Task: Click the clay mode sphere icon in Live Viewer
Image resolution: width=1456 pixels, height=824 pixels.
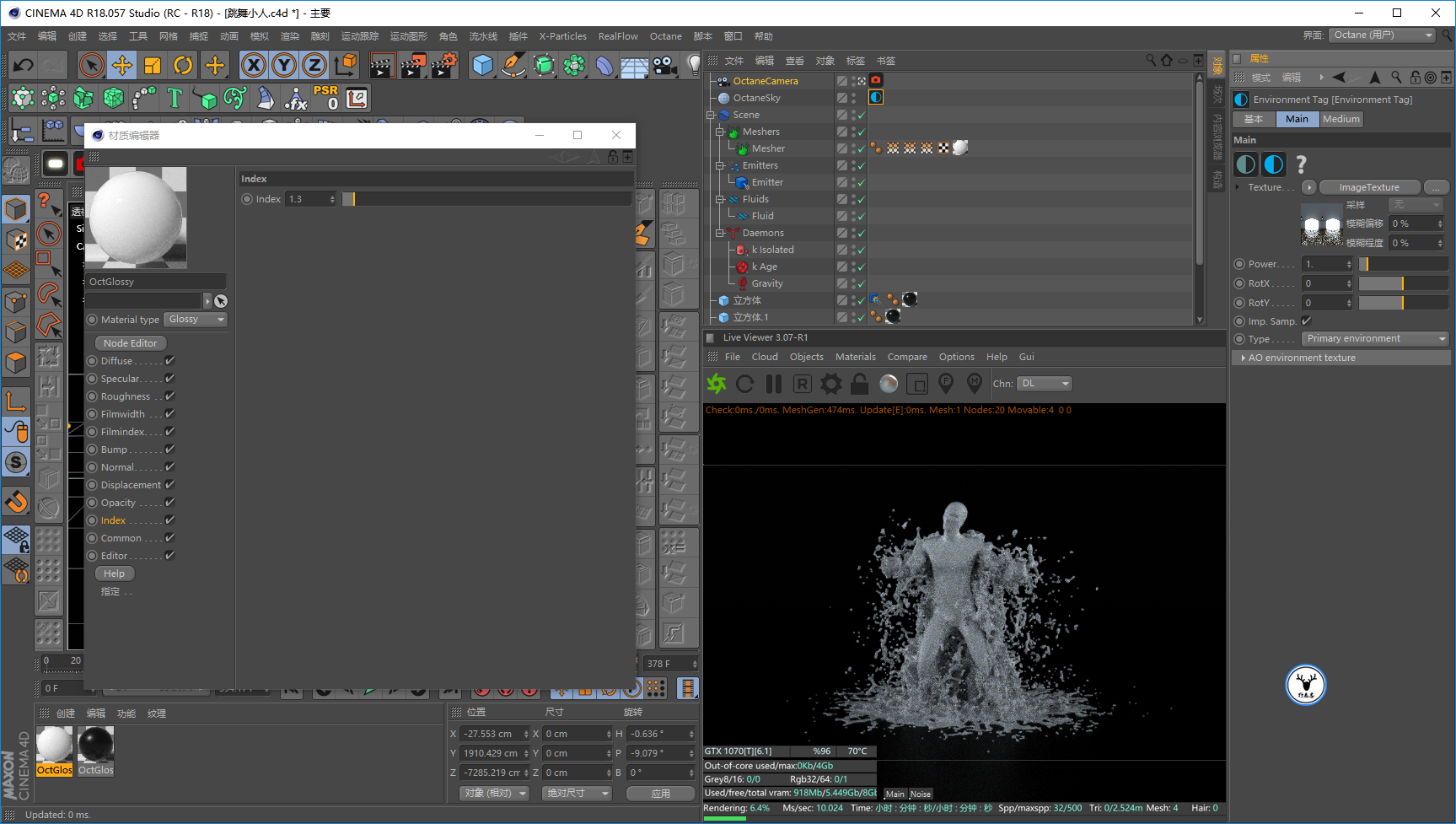Action: pyautogui.click(x=889, y=384)
